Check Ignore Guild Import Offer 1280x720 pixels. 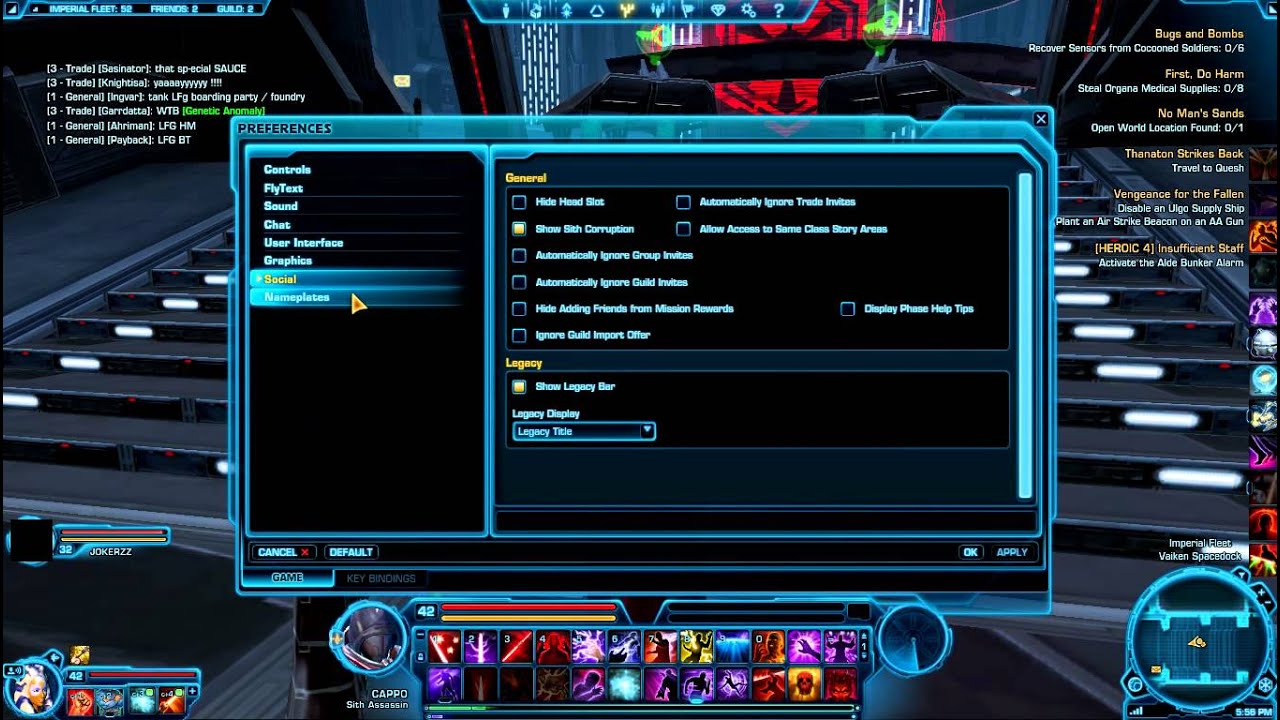(x=519, y=335)
